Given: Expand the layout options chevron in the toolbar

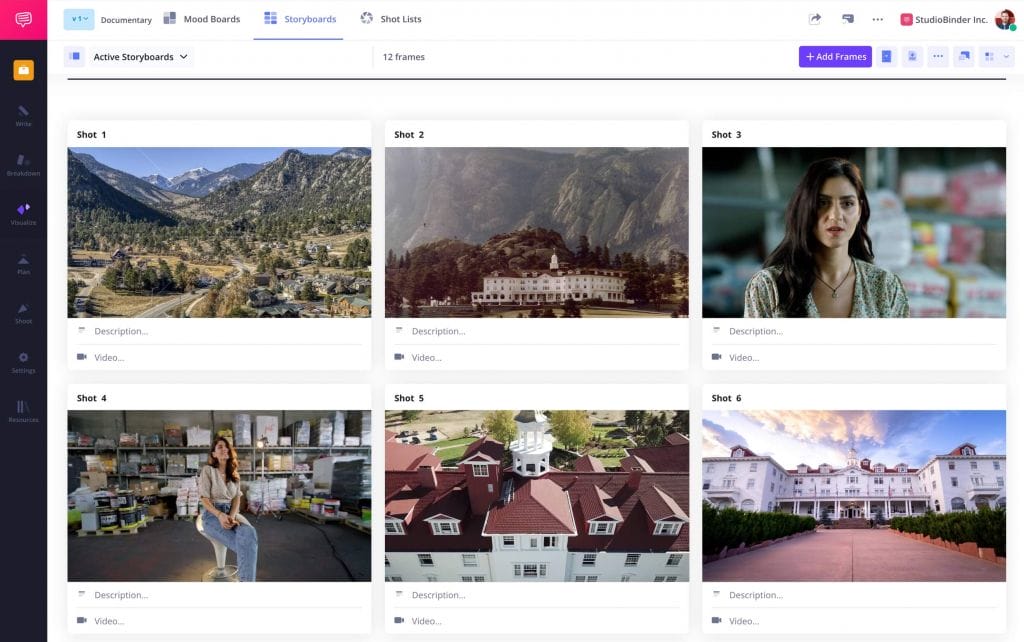Looking at the screenshot, I should pyautogui.click(x=1006, y=56).
